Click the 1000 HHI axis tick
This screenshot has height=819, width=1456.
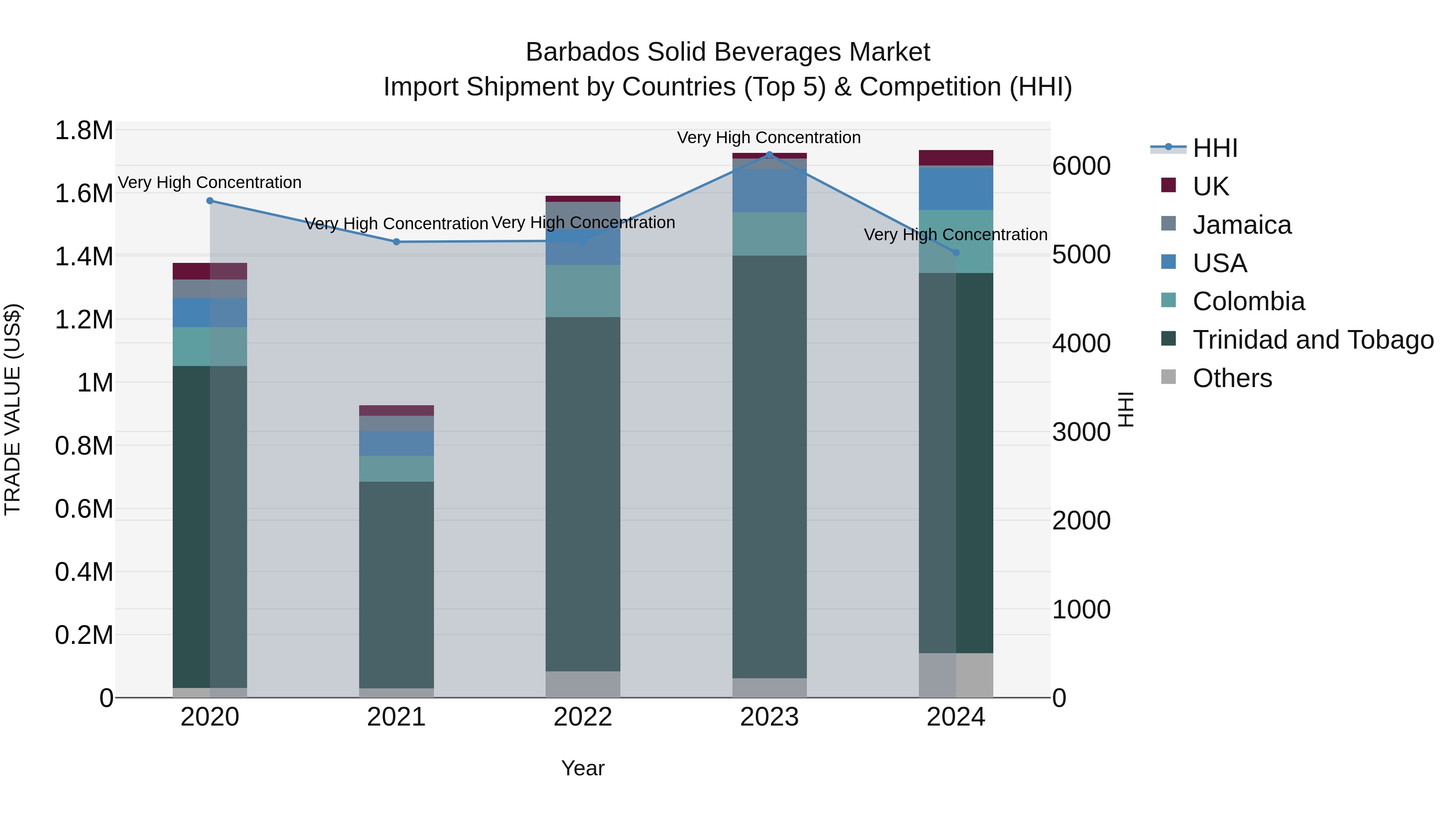[x=1081, y=609]
